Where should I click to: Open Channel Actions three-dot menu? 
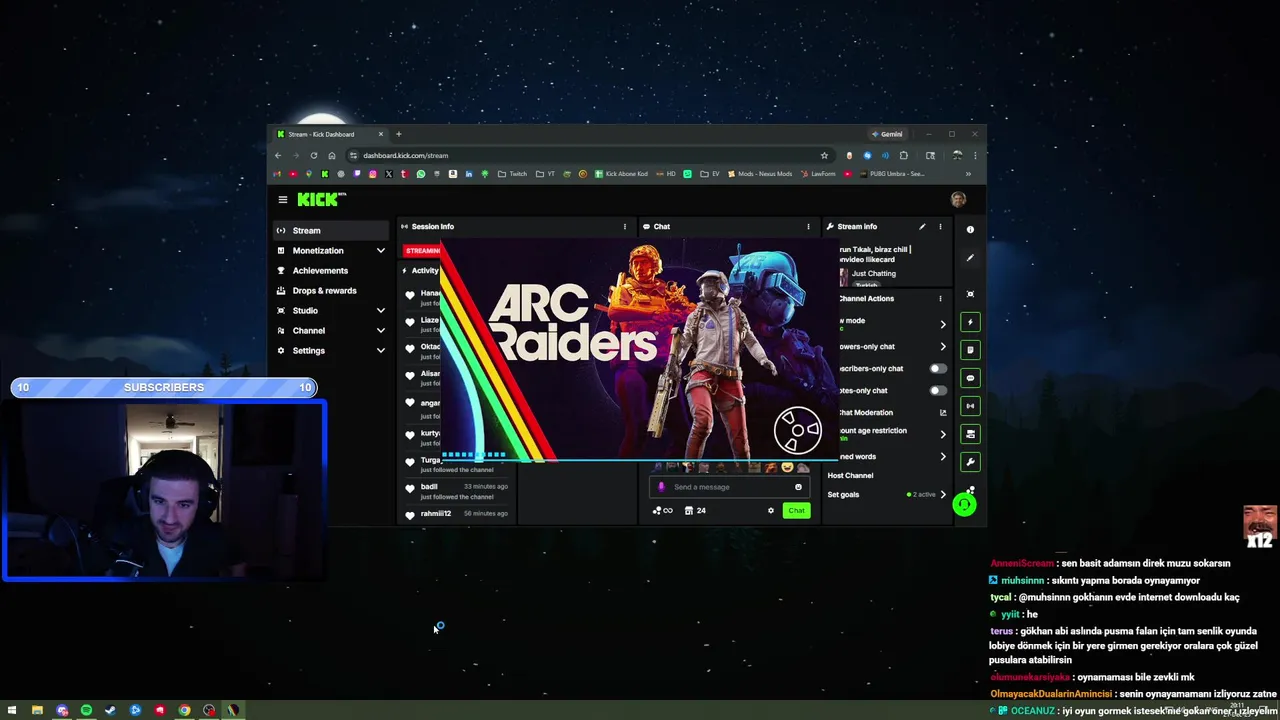click(940, 299)
